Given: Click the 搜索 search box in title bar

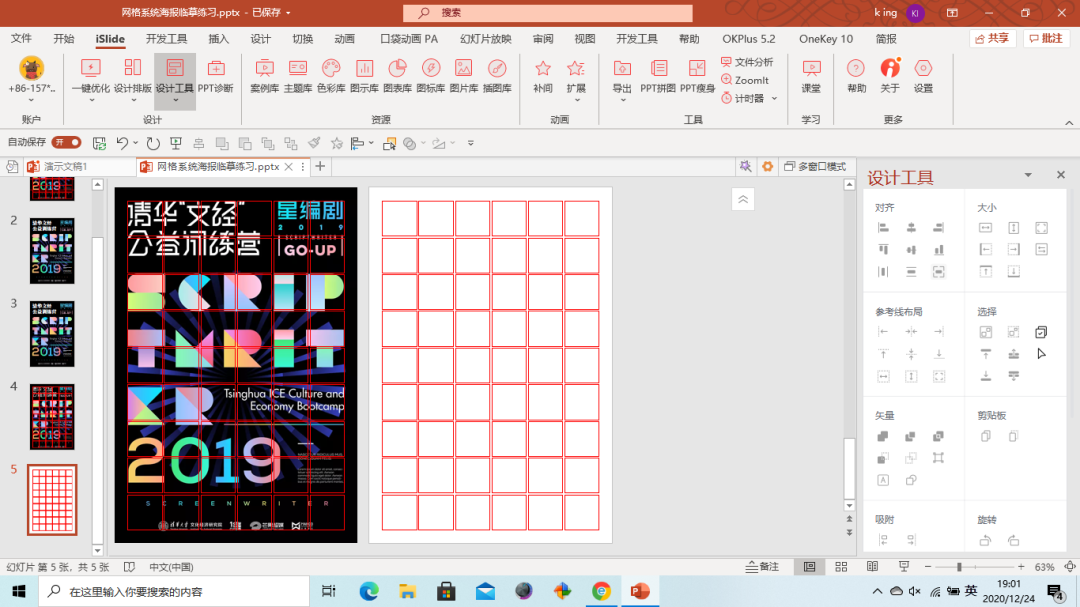Looking at the screenshot, I should 548,12.
